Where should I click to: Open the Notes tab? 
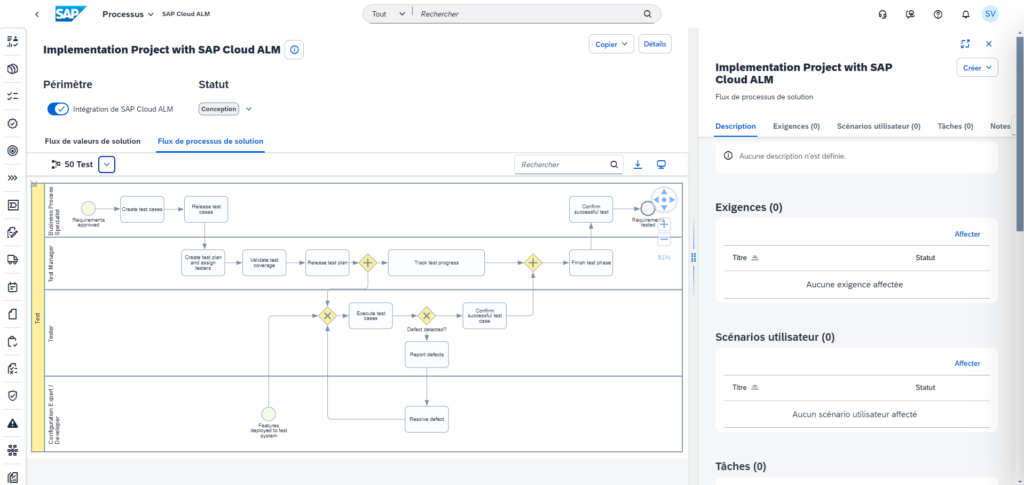[1000, 126]
